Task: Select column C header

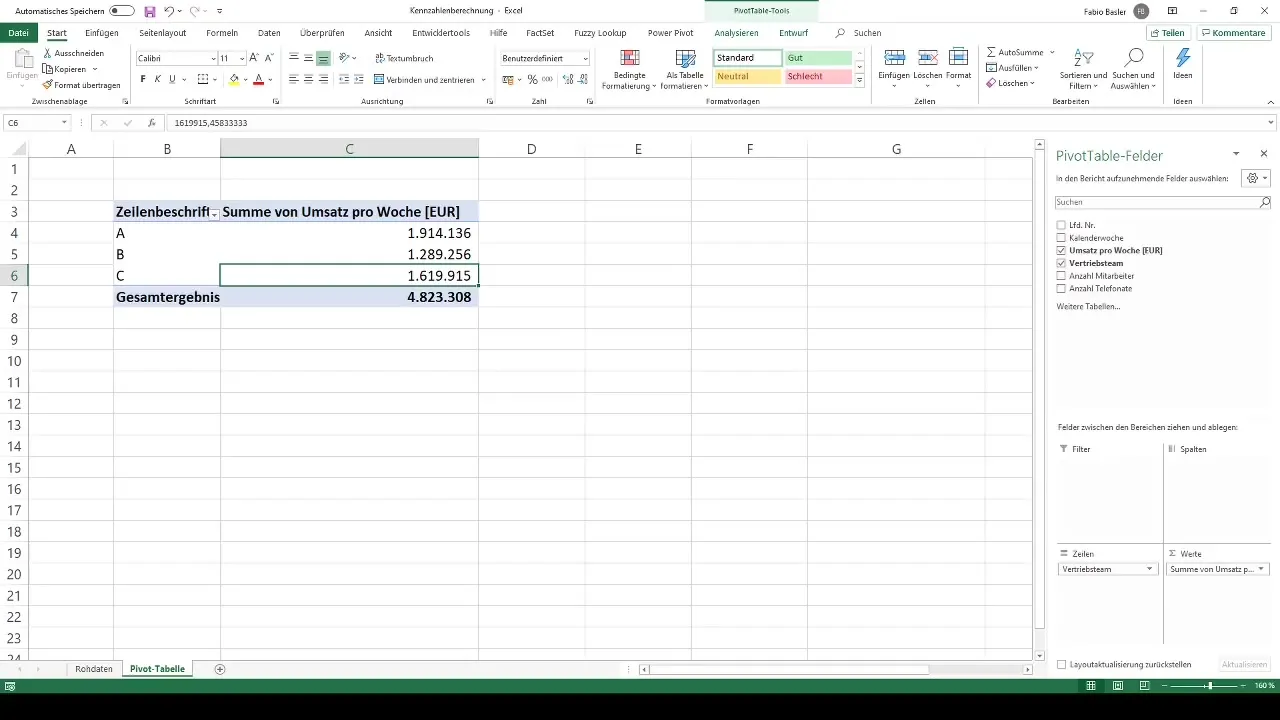Action: pos(349,149)
